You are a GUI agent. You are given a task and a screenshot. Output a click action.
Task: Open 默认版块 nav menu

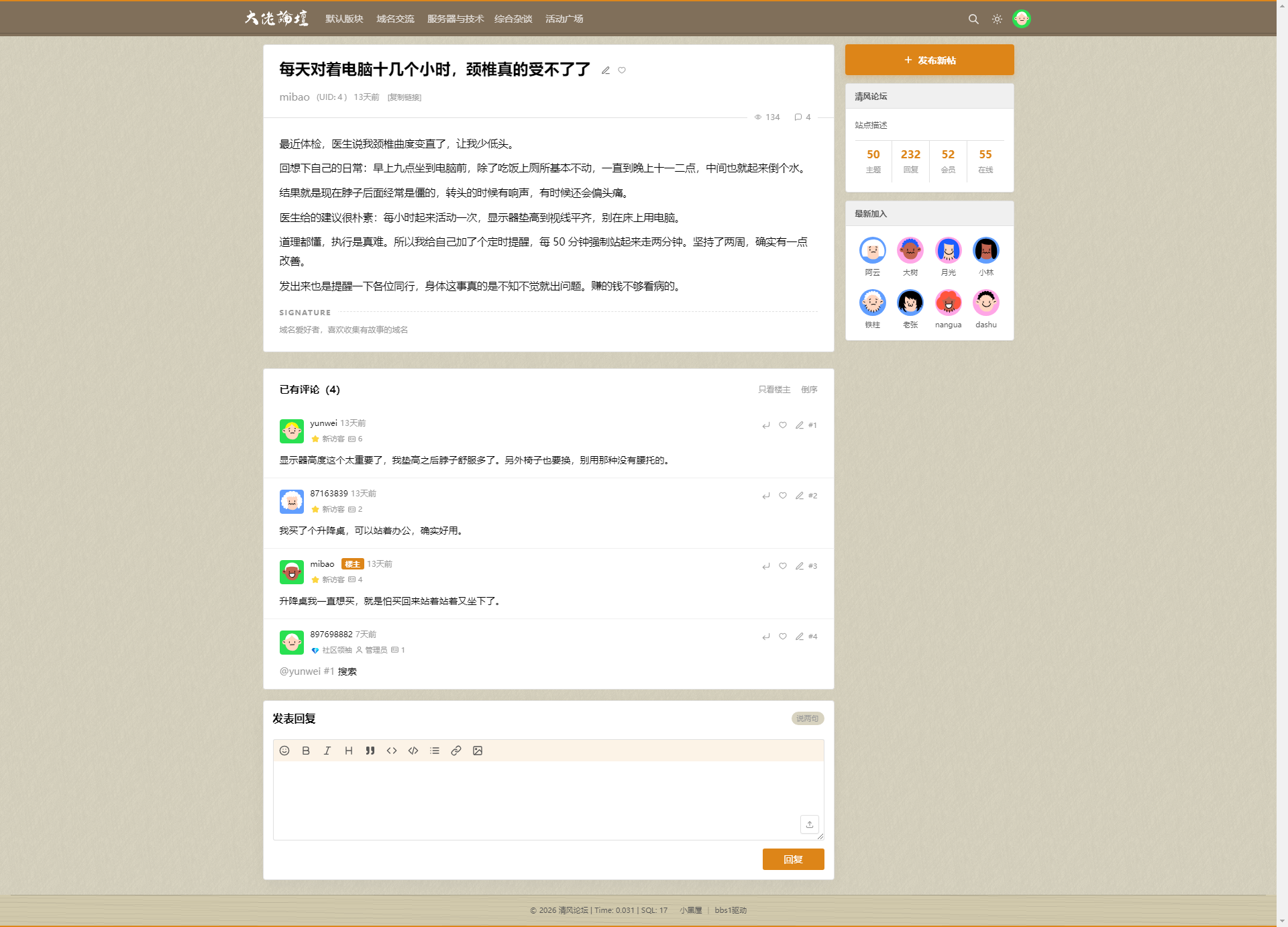[x=344, y=19]
